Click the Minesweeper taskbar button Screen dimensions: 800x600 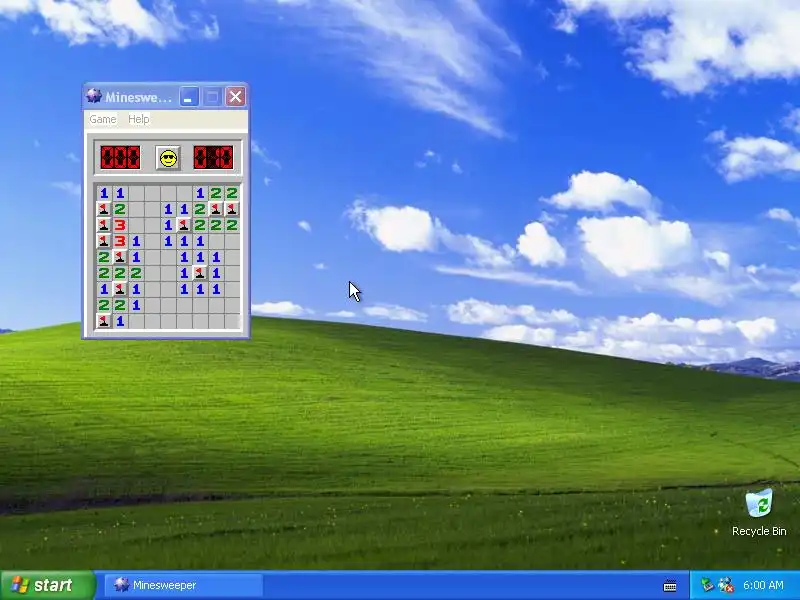point(184,585)
